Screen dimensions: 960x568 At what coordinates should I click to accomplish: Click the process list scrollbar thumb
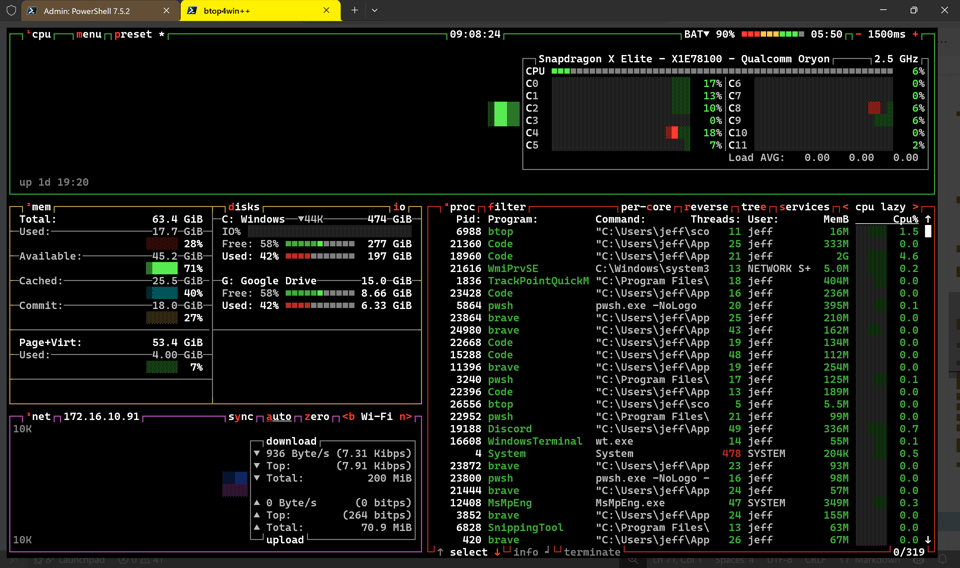point(928,231)
